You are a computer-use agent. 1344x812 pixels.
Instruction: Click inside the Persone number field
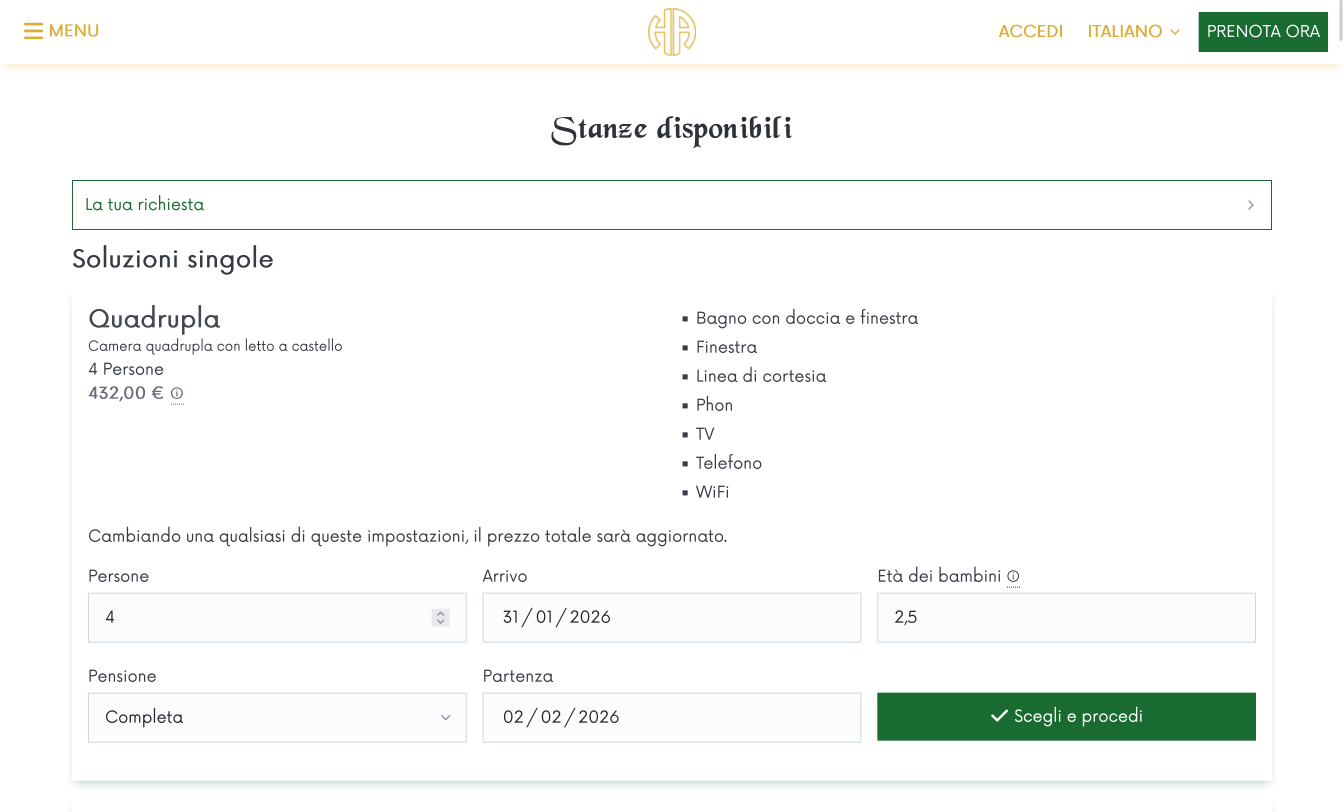coord(250,617)
